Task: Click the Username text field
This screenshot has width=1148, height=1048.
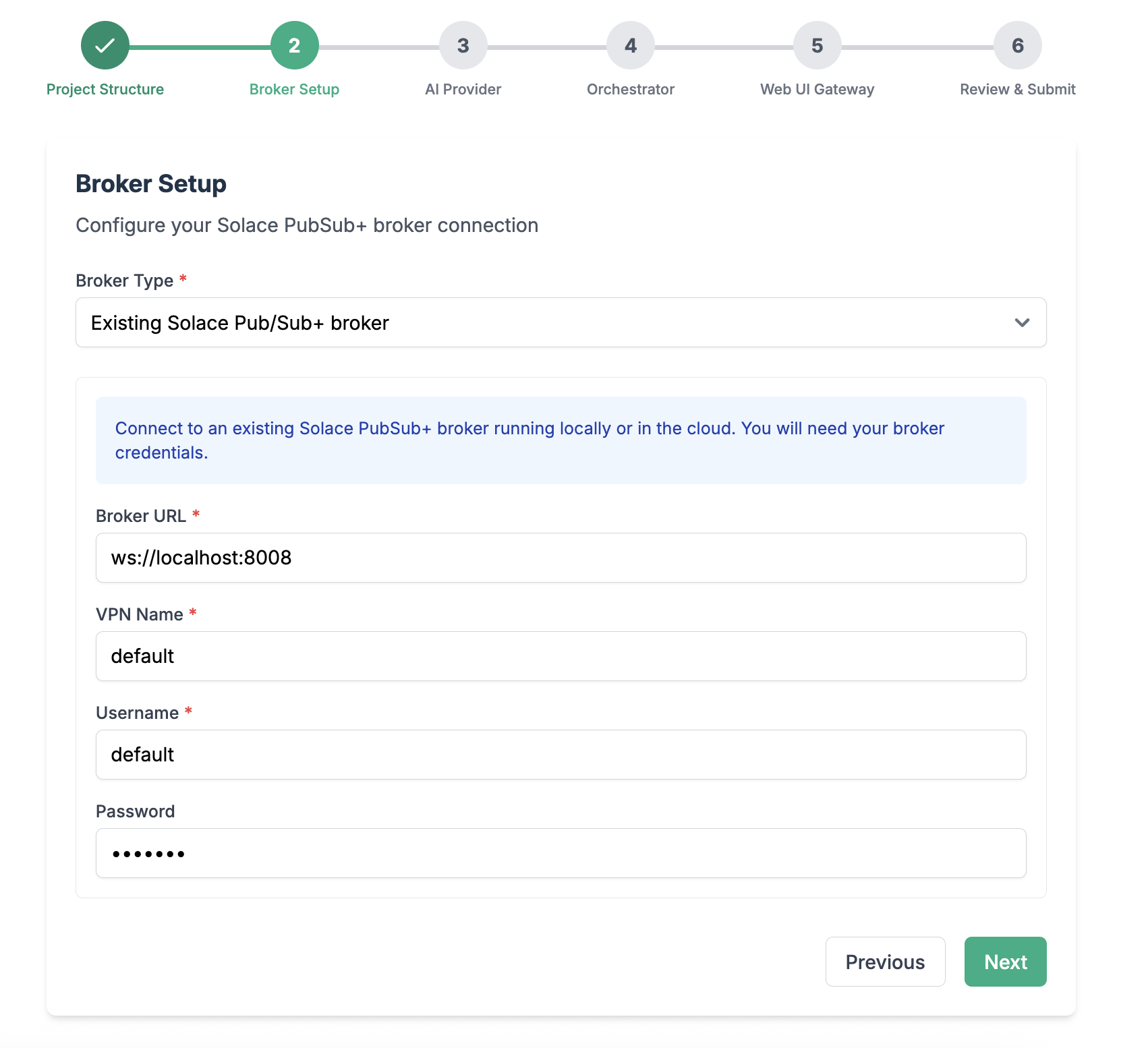Action: [561, 755]
